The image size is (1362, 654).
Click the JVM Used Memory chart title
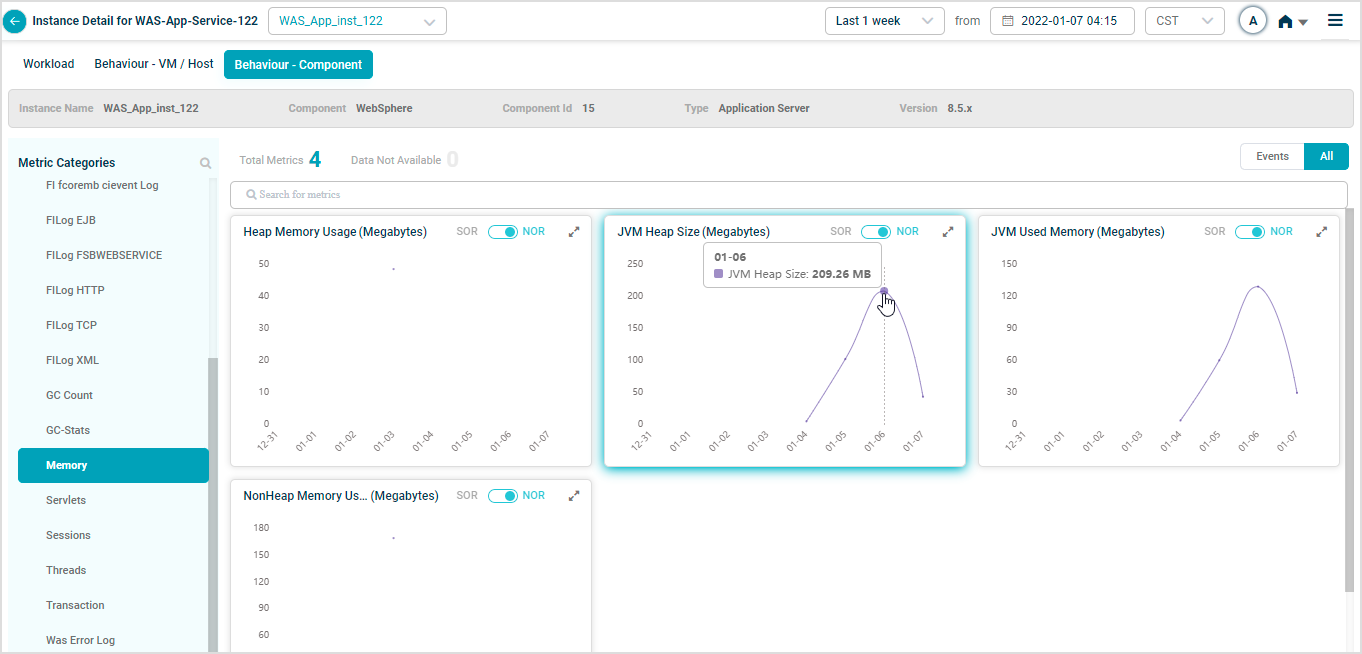(x=1078, y=232)
